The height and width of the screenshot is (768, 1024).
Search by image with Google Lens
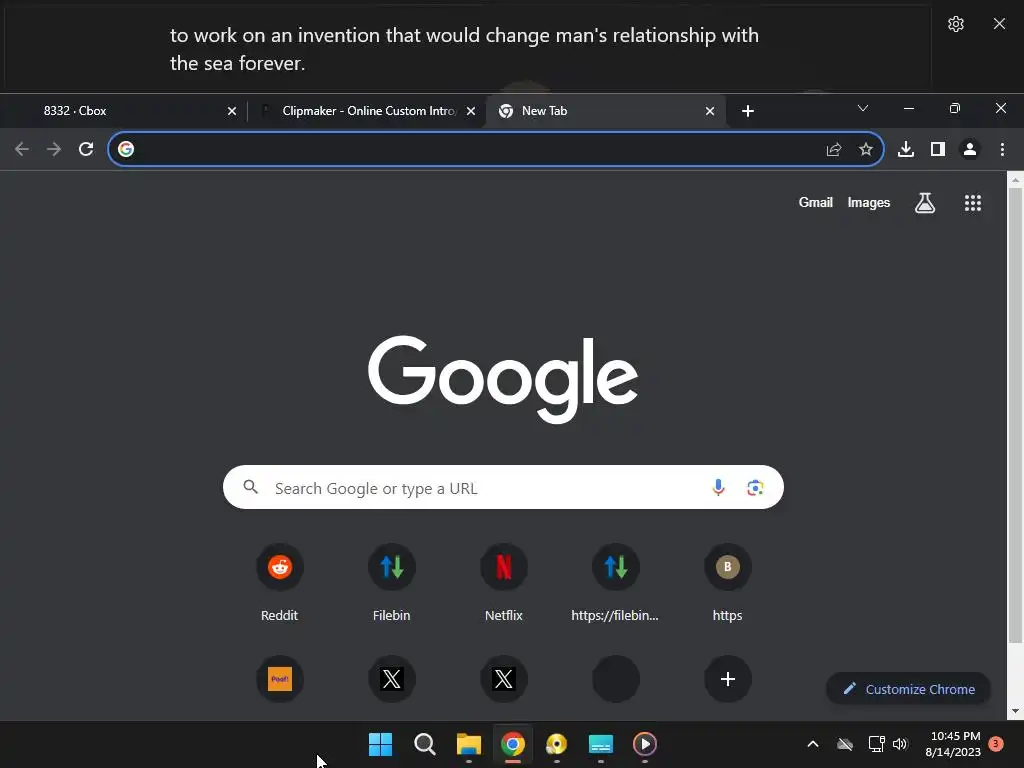click(x=756, y=487)
